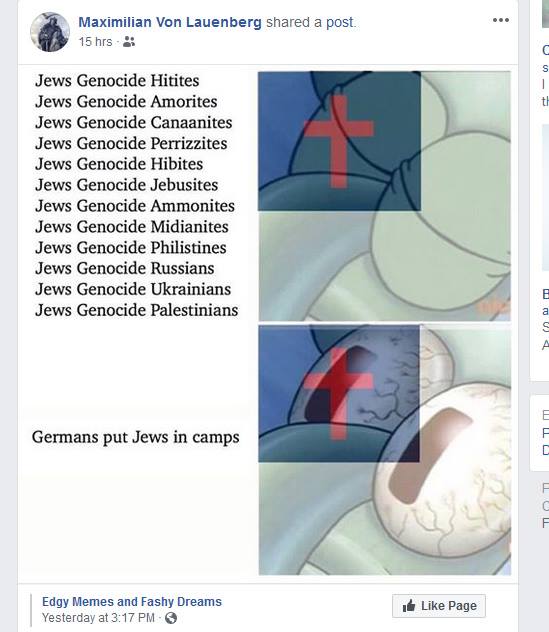Click the cropped thumbnail at top of right sidebar
Screen dimensions: 549x632
point(545,14)
